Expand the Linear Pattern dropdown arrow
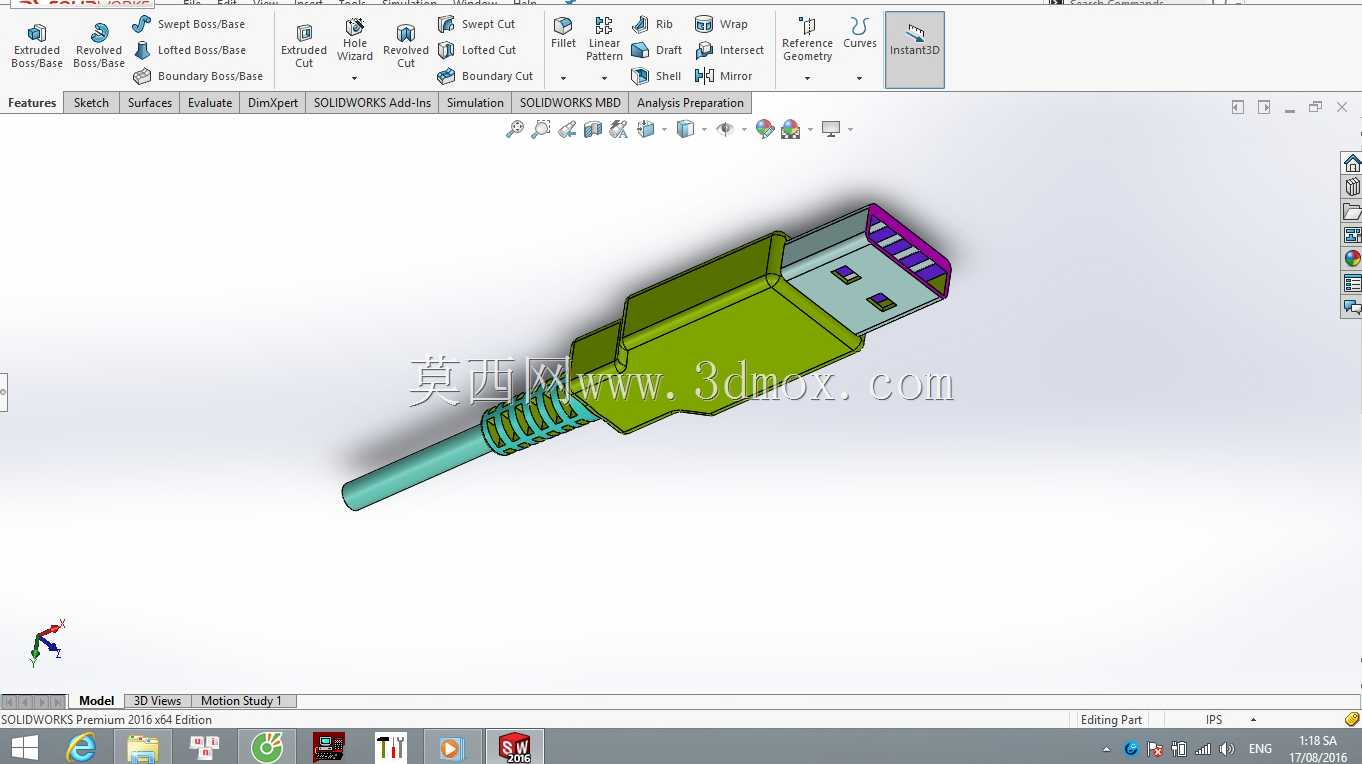Screen dimensions: 1362x764 604,78
